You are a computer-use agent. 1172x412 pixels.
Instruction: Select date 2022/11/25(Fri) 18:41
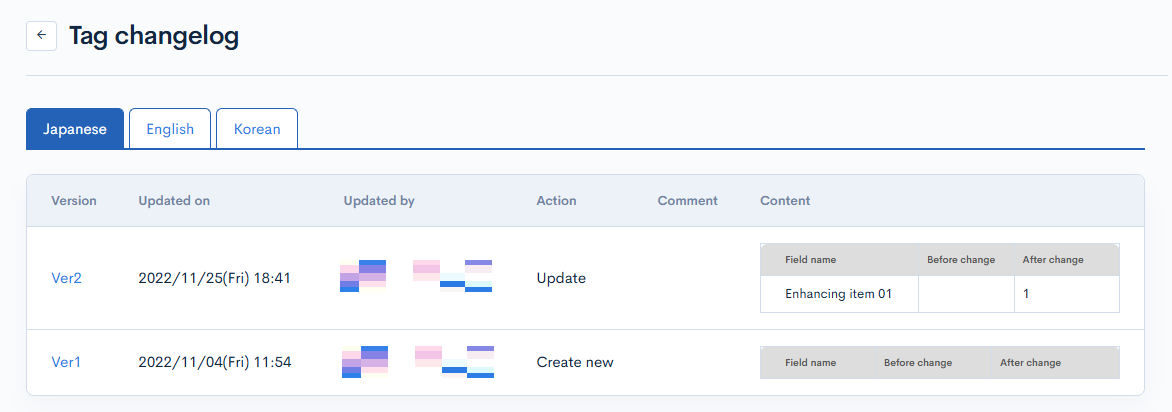215,278
